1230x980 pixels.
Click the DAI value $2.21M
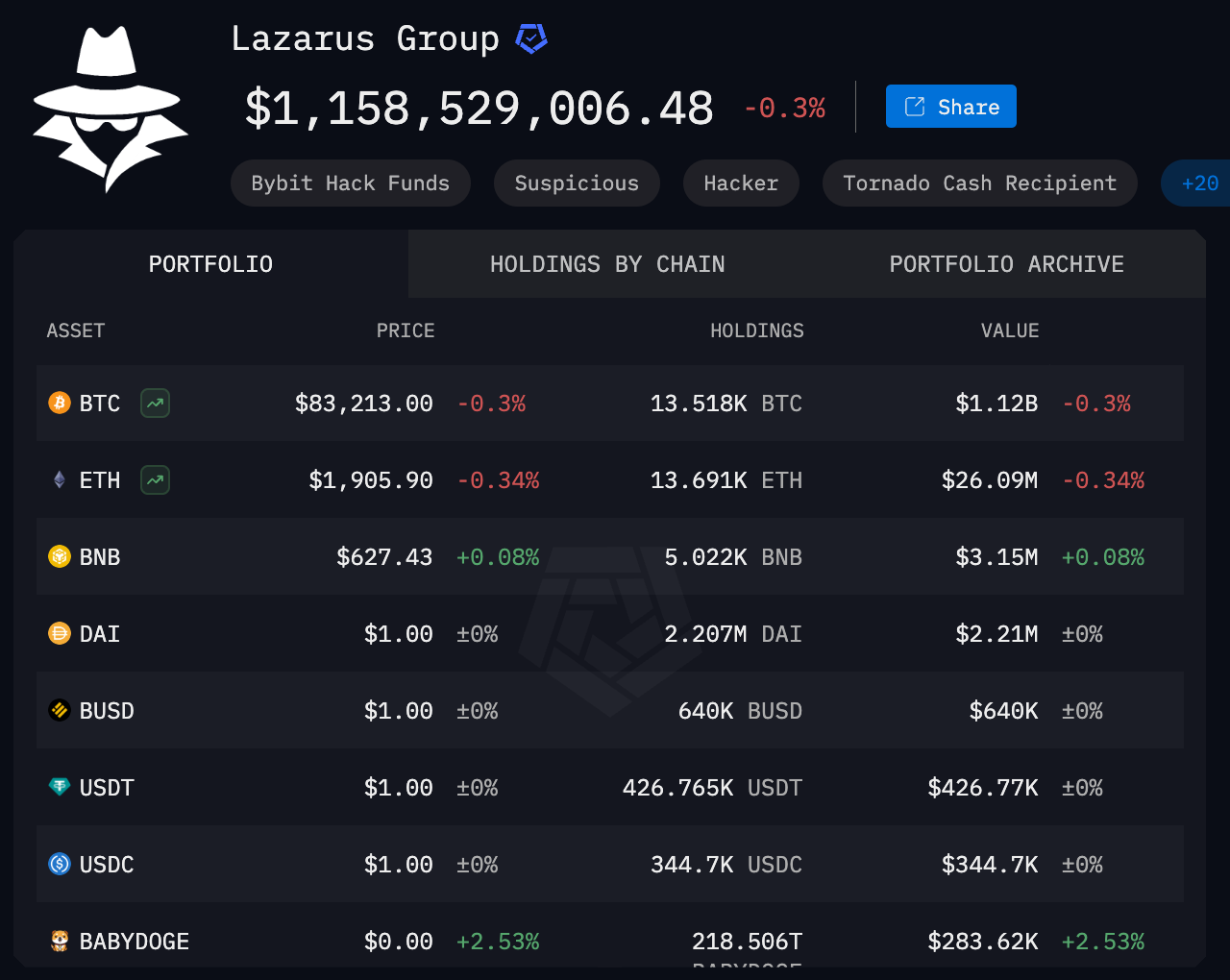point(996,634)
